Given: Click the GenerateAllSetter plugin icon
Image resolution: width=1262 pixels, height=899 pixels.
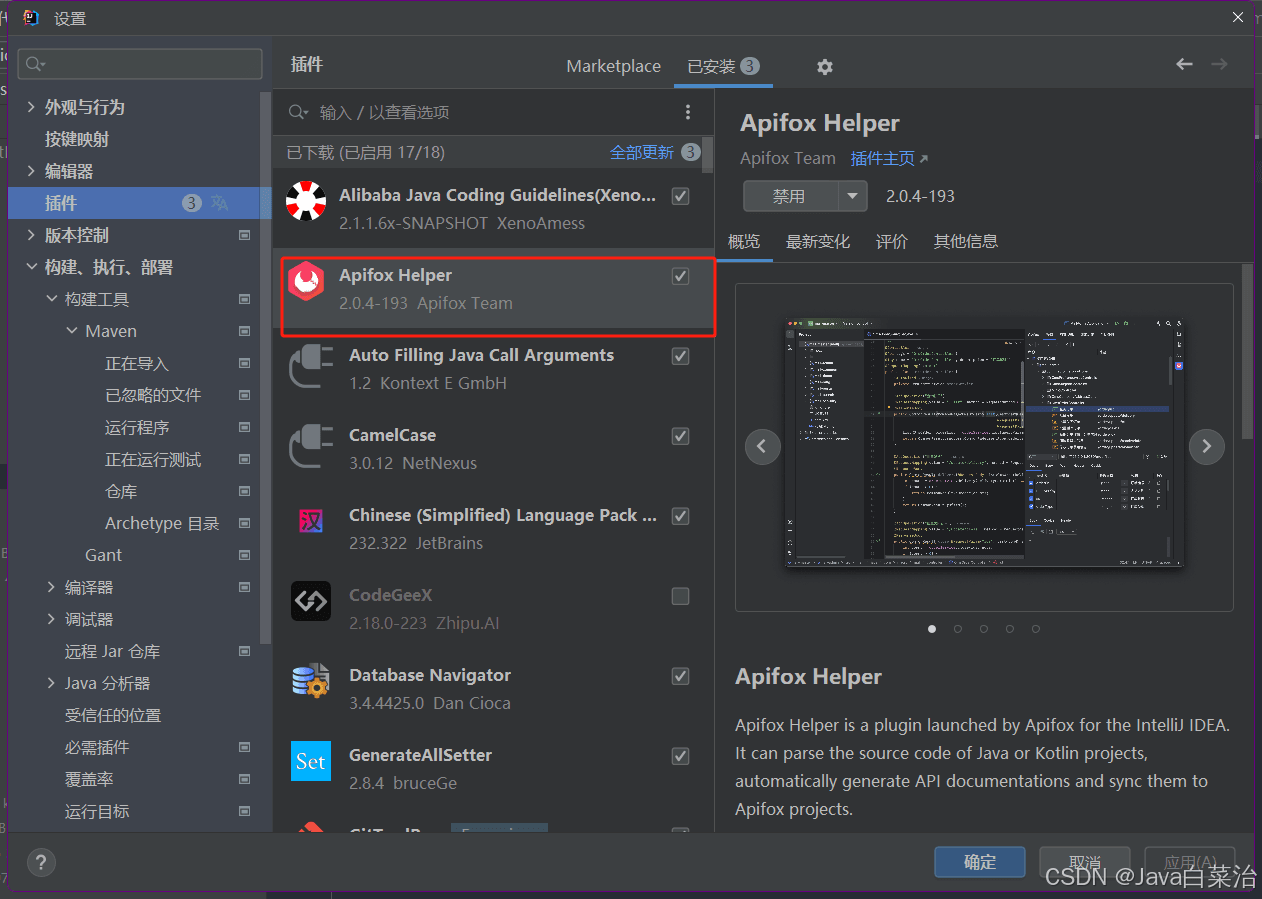Looking at the screenshot, I should coord(311,761).
